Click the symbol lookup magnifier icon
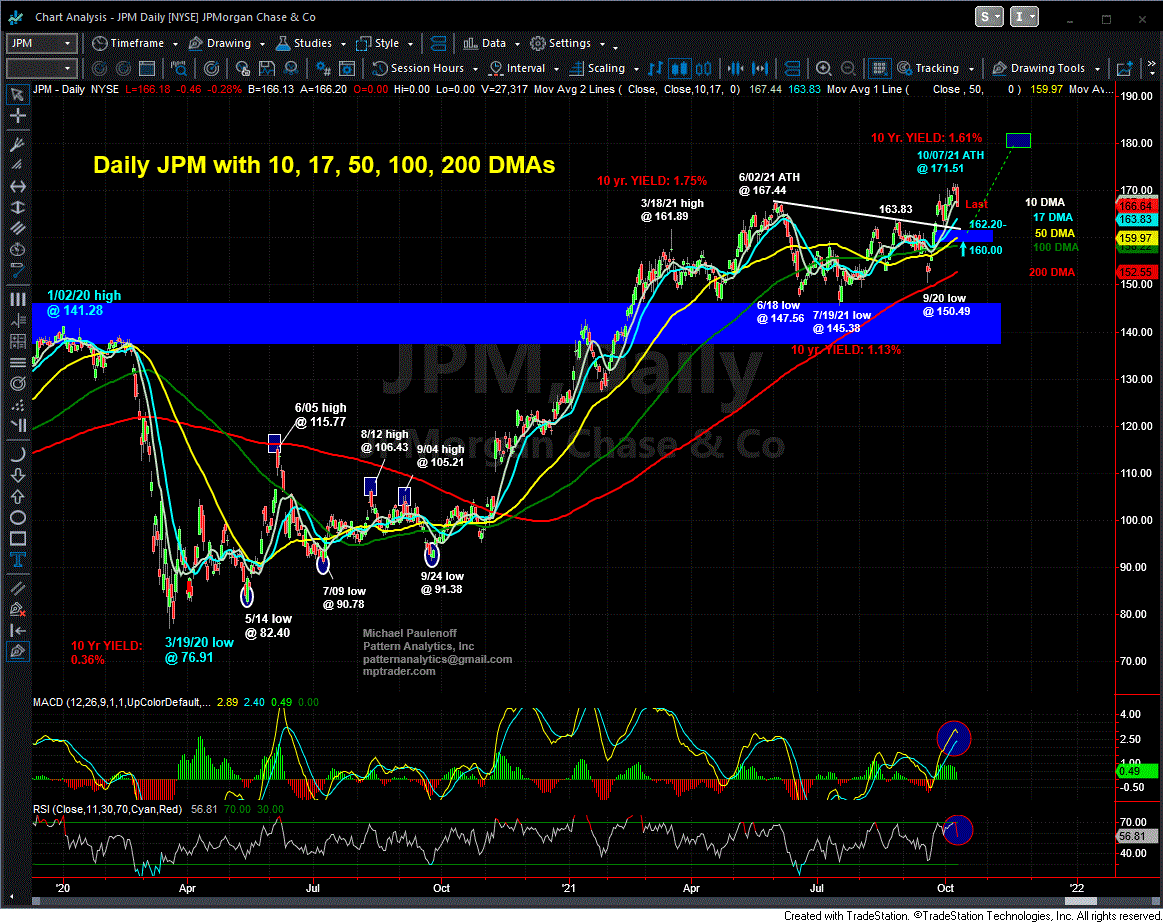The width and height of the screenshot is (1163, 922). (x=179, y=68)
